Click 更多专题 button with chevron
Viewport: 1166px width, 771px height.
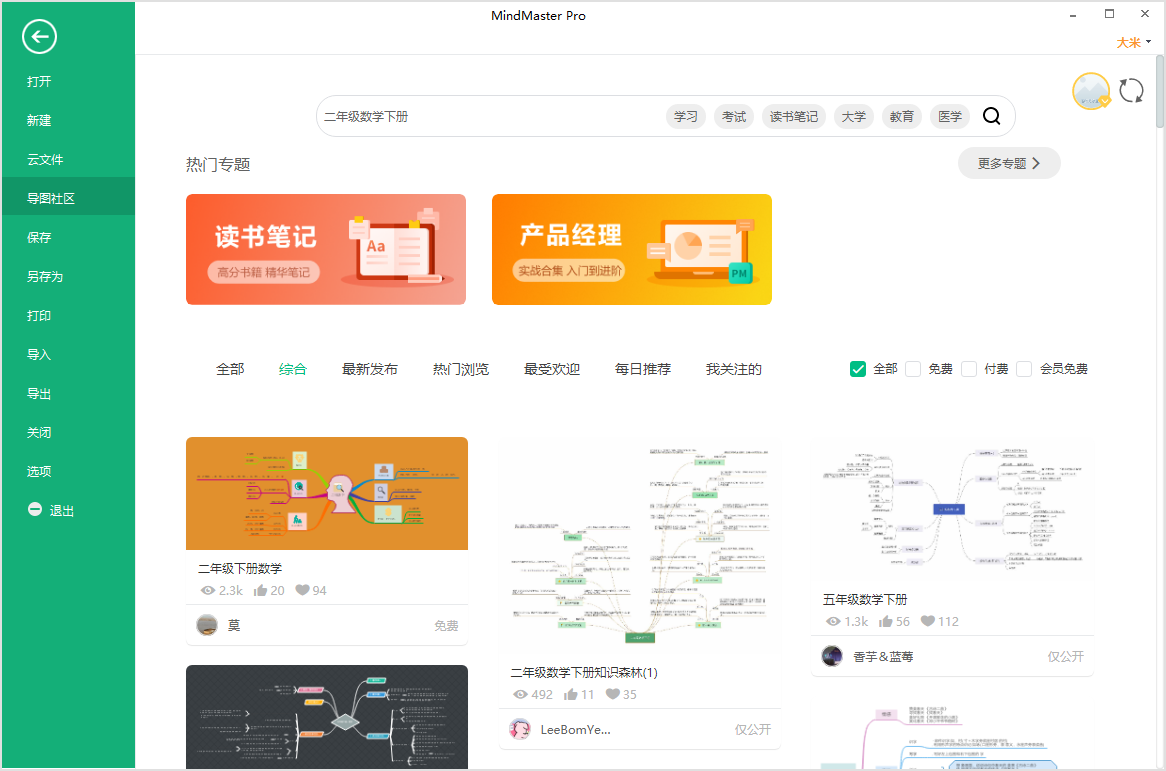(x=1009, y=164)
